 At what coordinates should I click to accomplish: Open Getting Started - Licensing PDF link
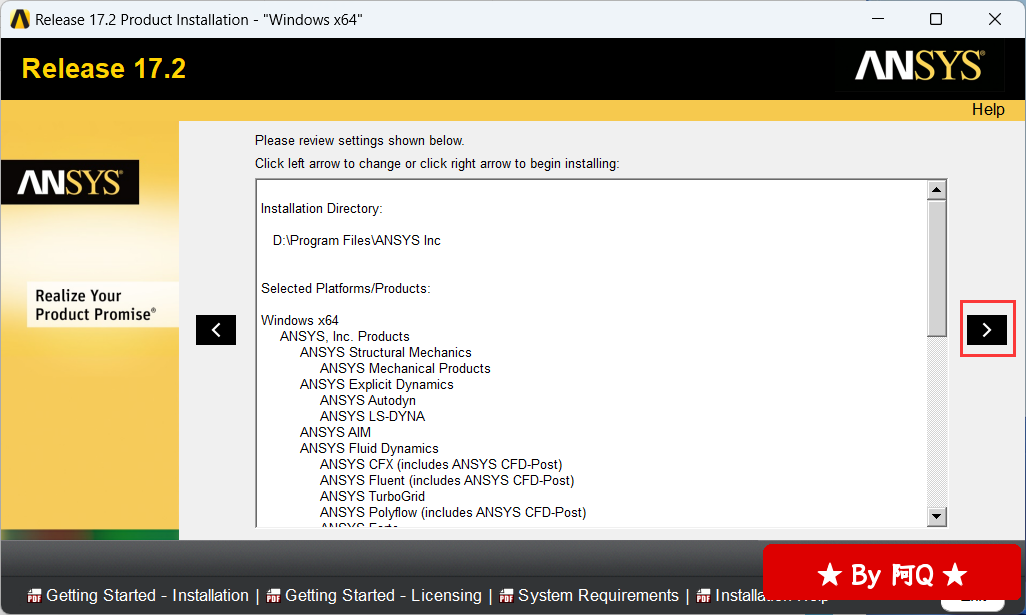pos(383,595)
